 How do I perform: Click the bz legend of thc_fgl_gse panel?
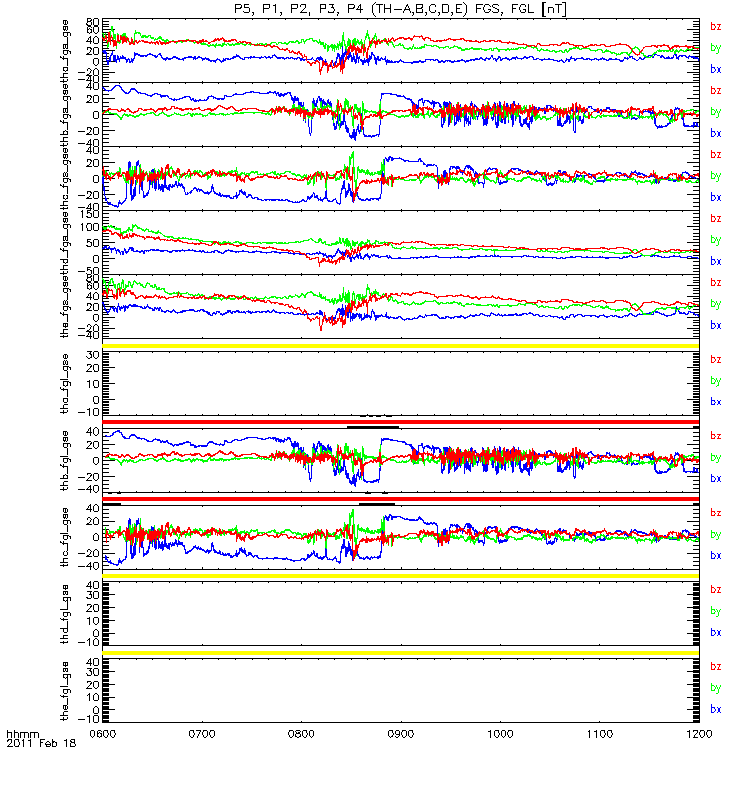[716, 513]
